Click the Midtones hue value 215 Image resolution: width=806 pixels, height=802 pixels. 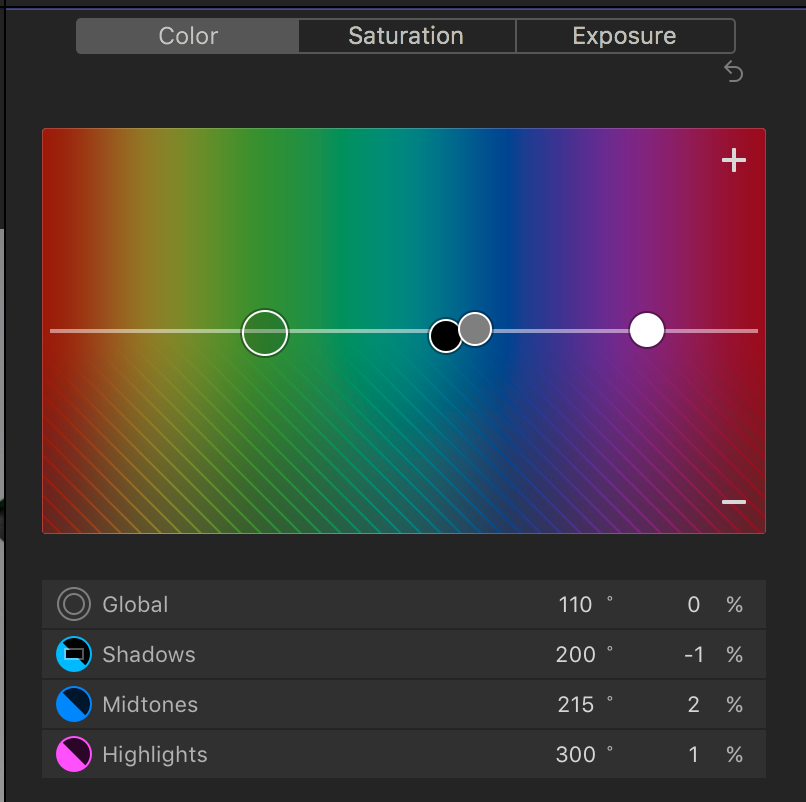coord(576,704)
